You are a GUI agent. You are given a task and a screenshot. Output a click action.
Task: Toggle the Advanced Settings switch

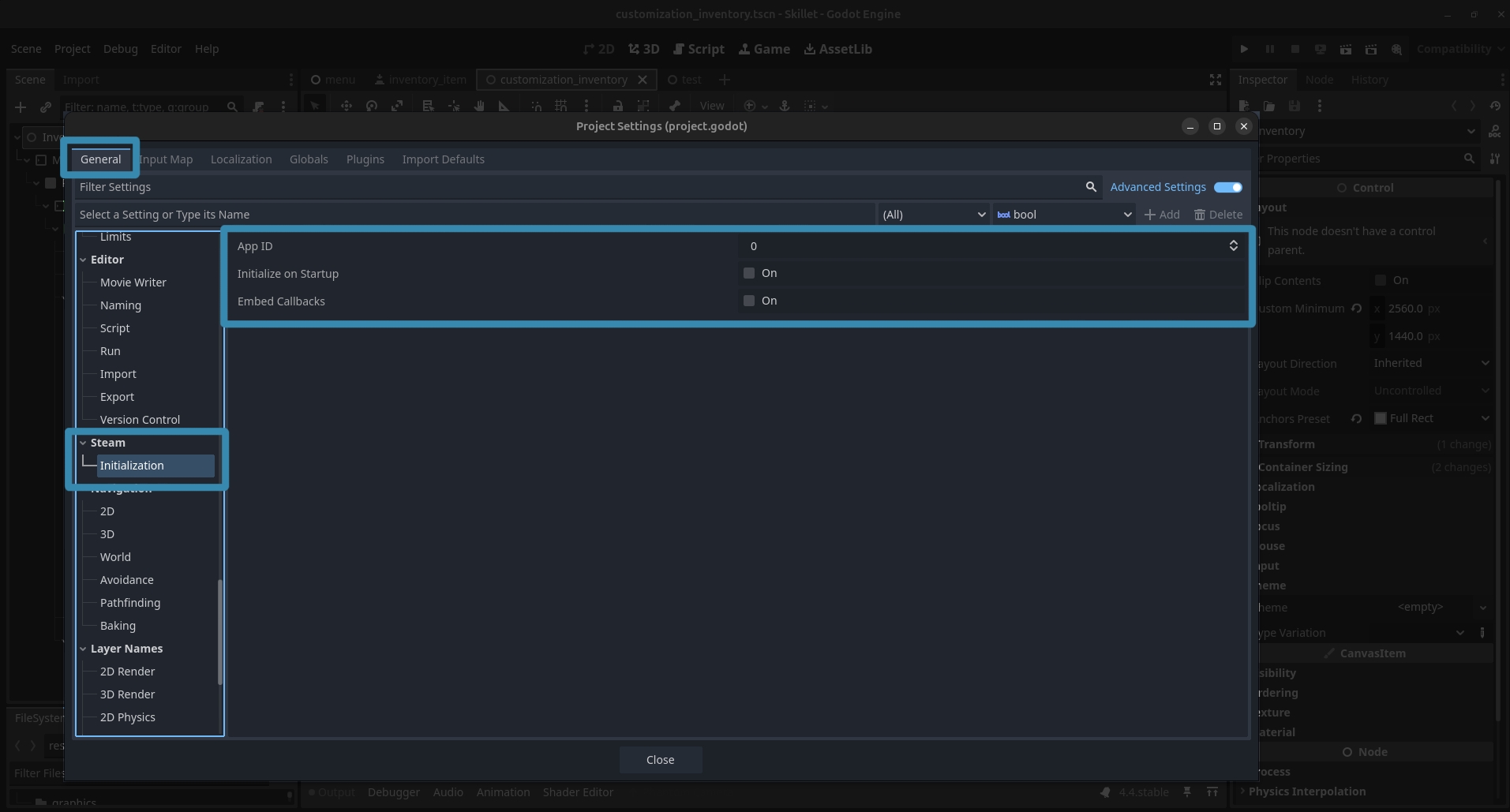(1227, 187)
